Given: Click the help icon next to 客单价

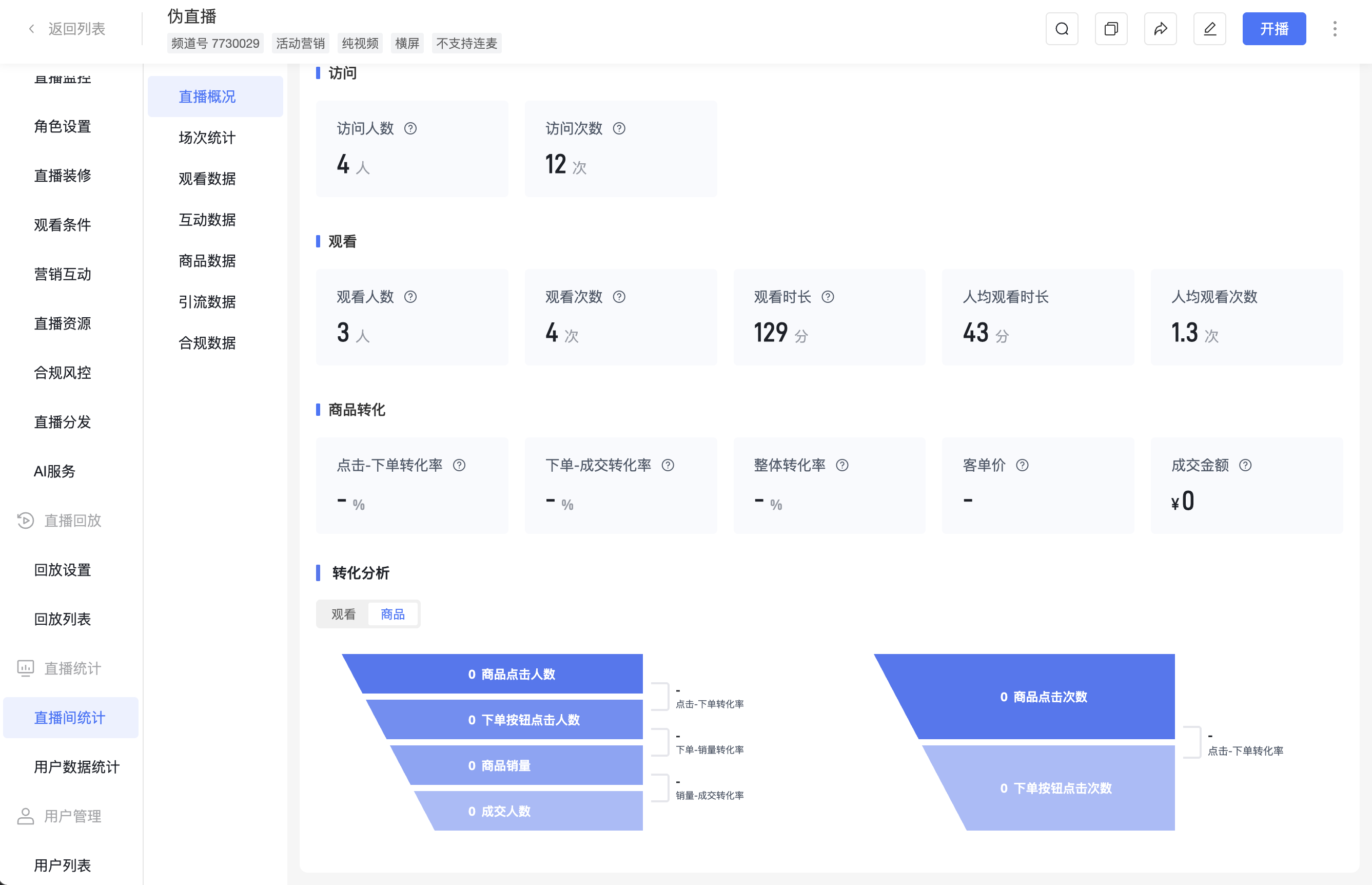Looking at the screenshot, I should tap(1022, 465).
